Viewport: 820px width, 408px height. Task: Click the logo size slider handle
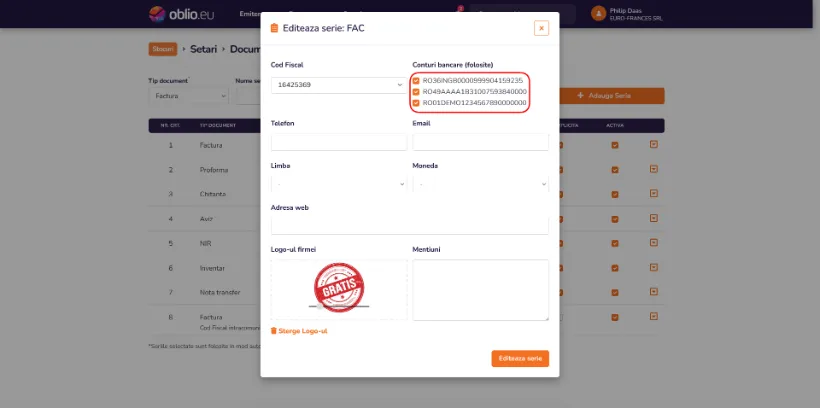coord(320,306)
